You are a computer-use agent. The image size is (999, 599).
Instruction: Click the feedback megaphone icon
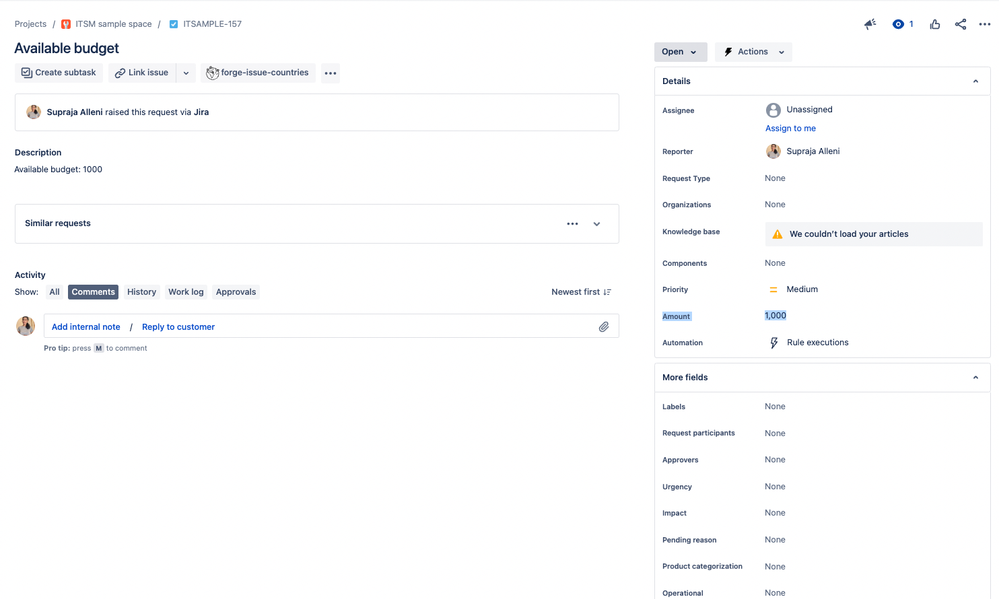(x=870, y=24)
